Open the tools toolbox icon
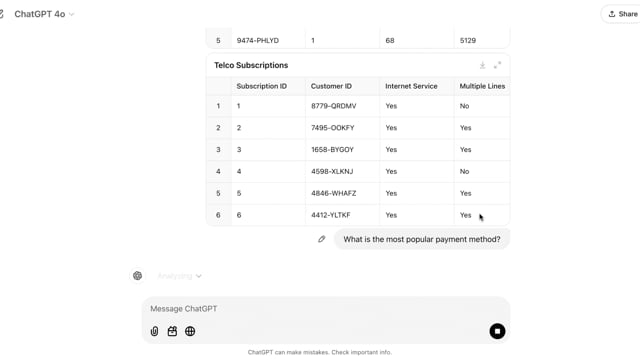This screenshot has height=360, width=640. click(172, 331)
